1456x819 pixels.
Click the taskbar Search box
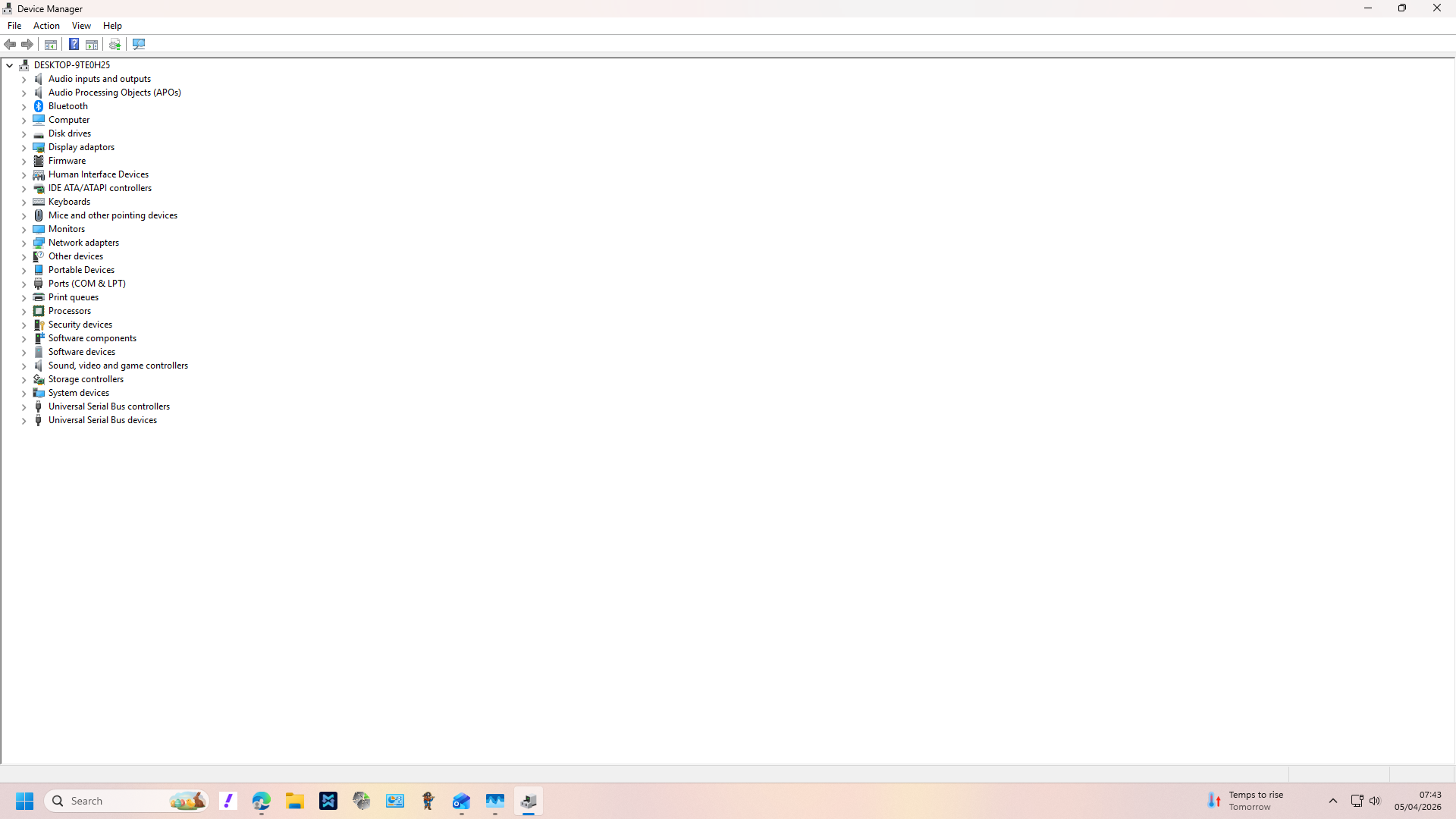coord(114,801)
